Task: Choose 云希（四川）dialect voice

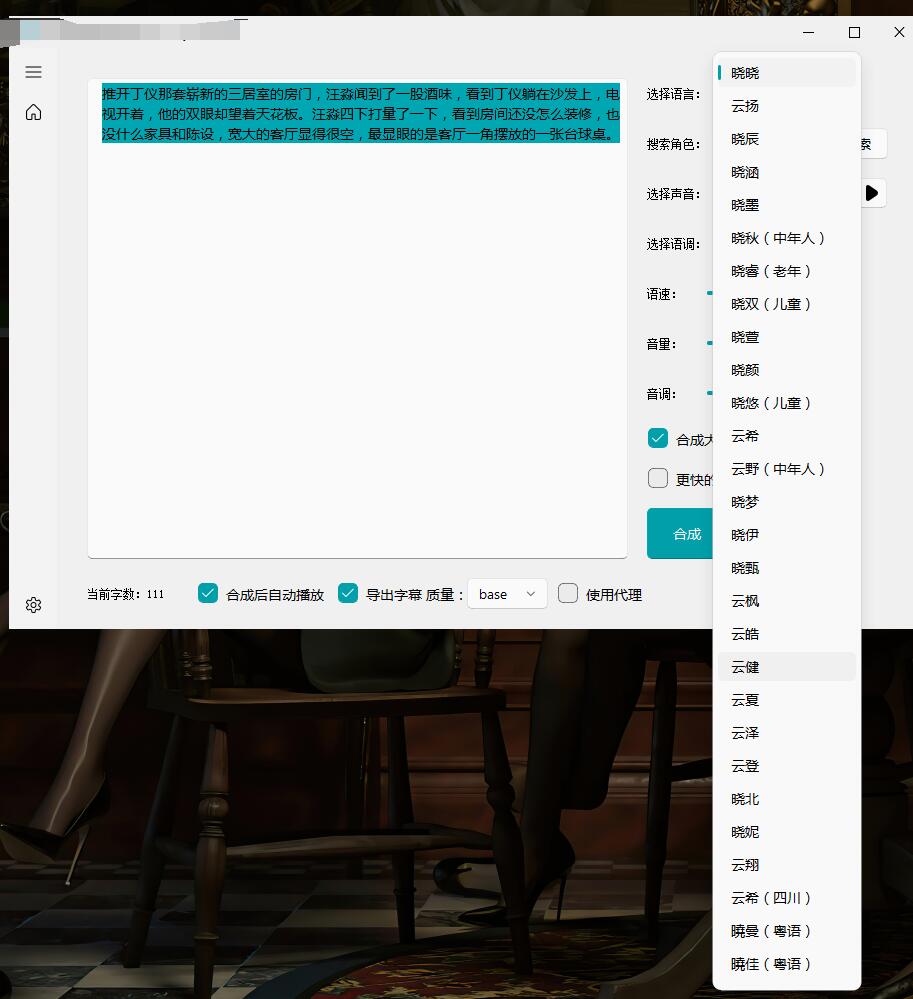Action: click(x=787, y=898)
